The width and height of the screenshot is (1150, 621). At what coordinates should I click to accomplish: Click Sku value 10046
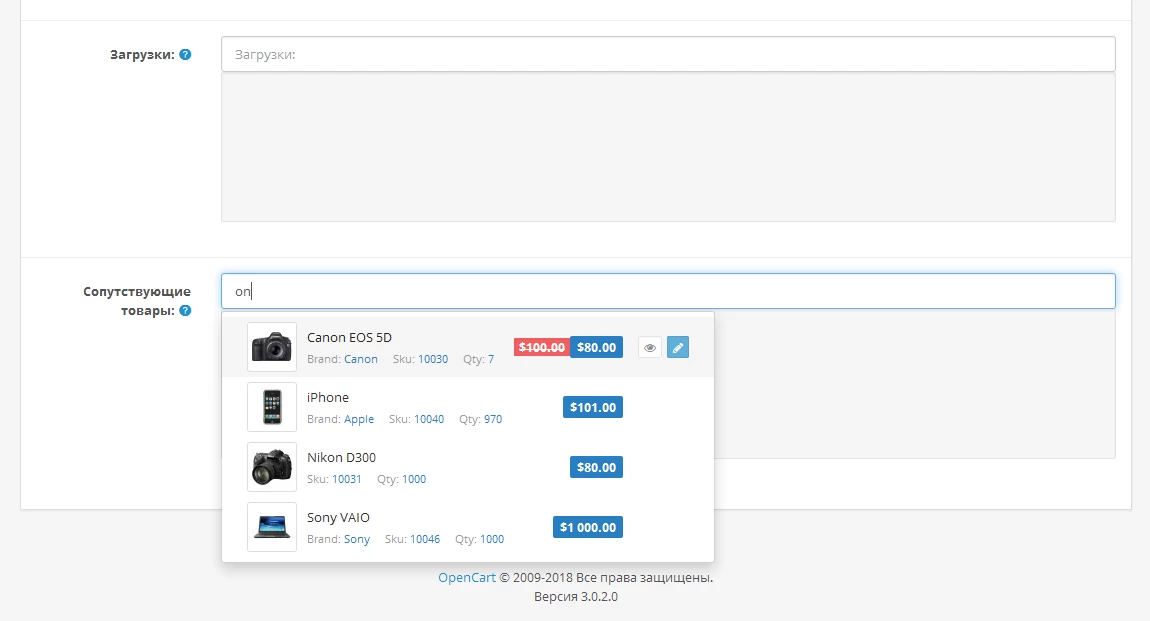(x=425, y=539)
